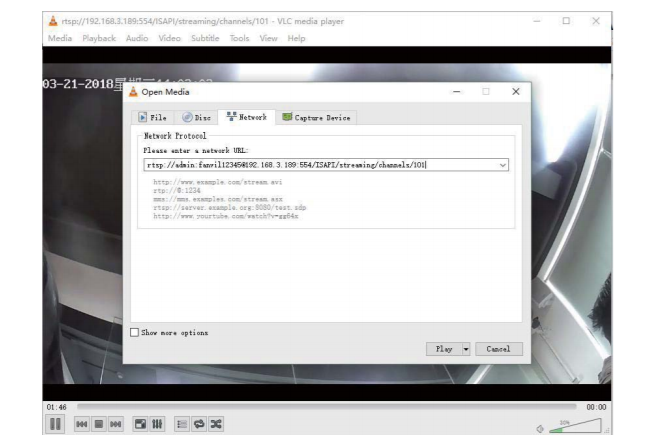Select the Network tab
655x443 pixels.
click(246, 117)
